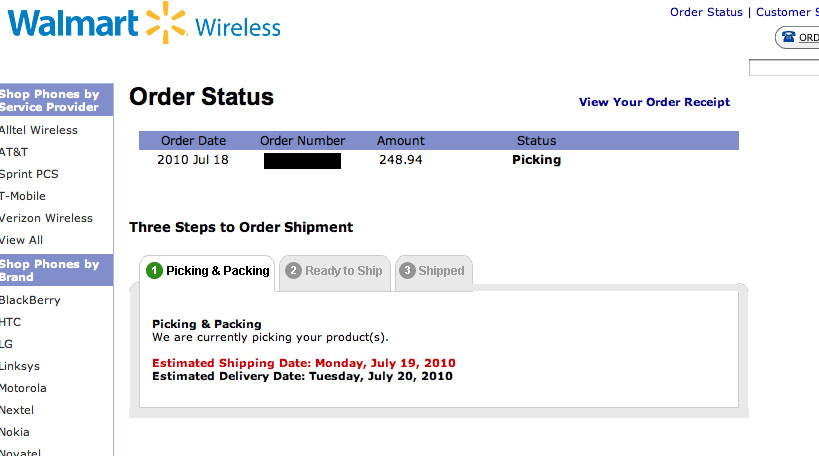Click the green step 1 circle icon
Viewport: 819px width, 456px height.
pos(154,271)
